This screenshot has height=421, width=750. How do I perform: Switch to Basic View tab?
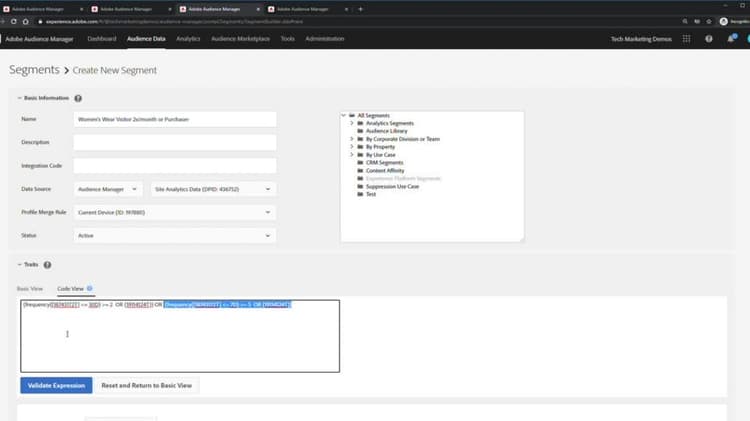coord(30,288)
